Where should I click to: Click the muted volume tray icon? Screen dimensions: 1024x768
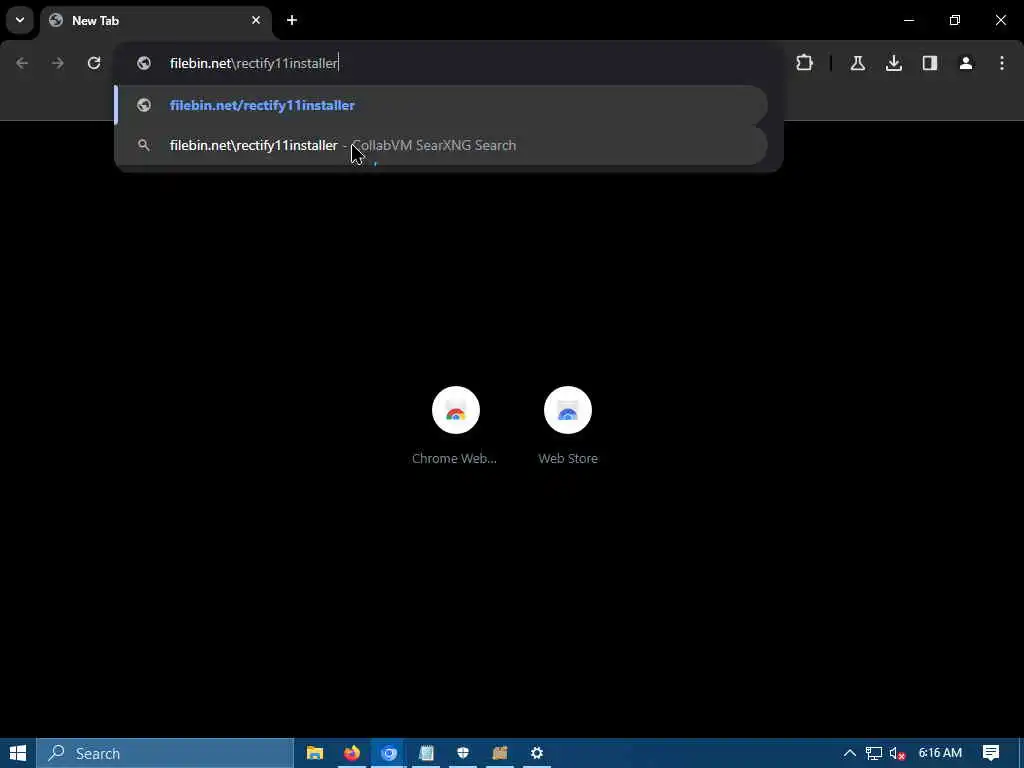click(x=897, y=754)
